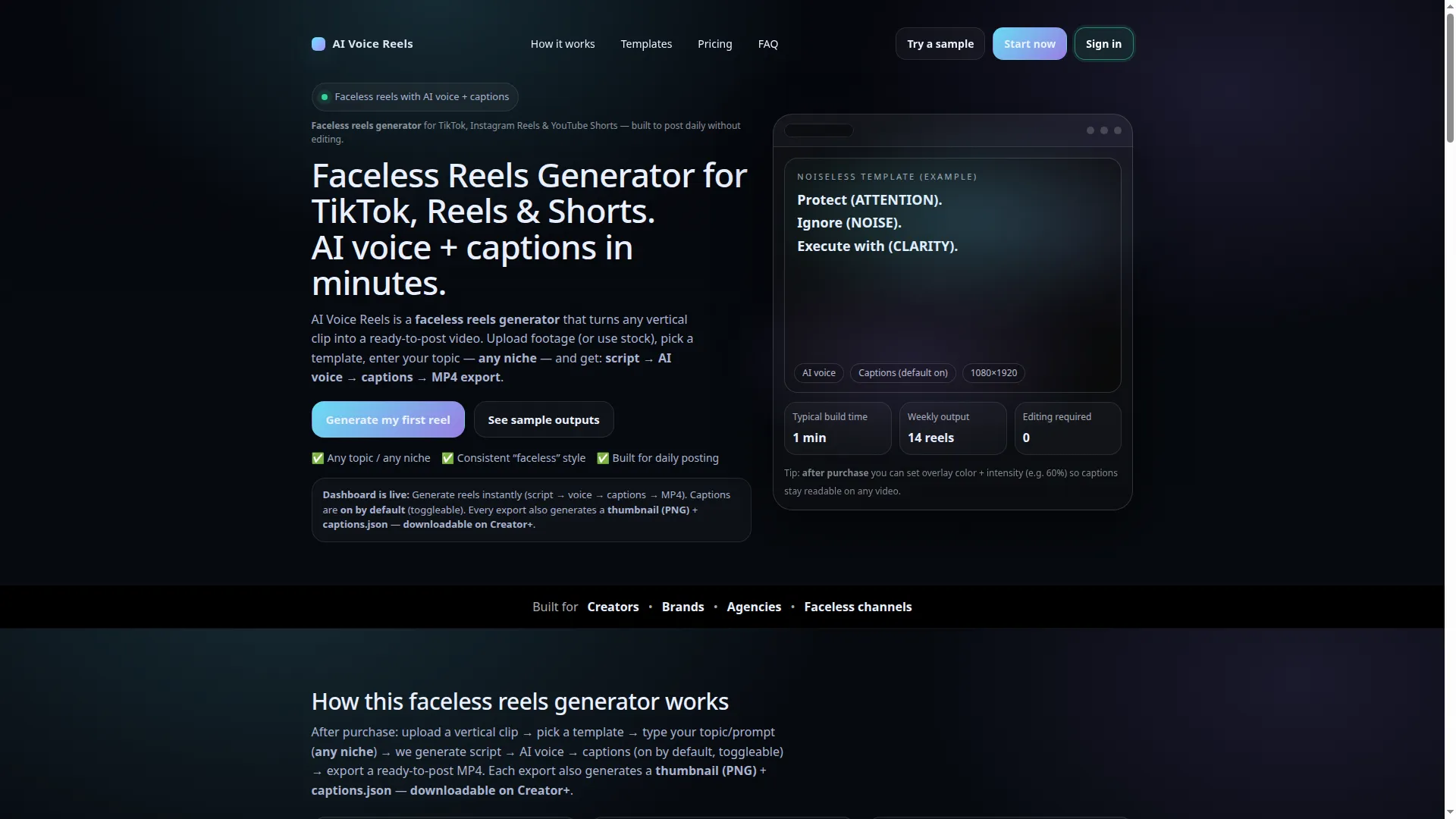Click the blank address pill in mockup
1456x819 pixels.
[x=819, y=130]
